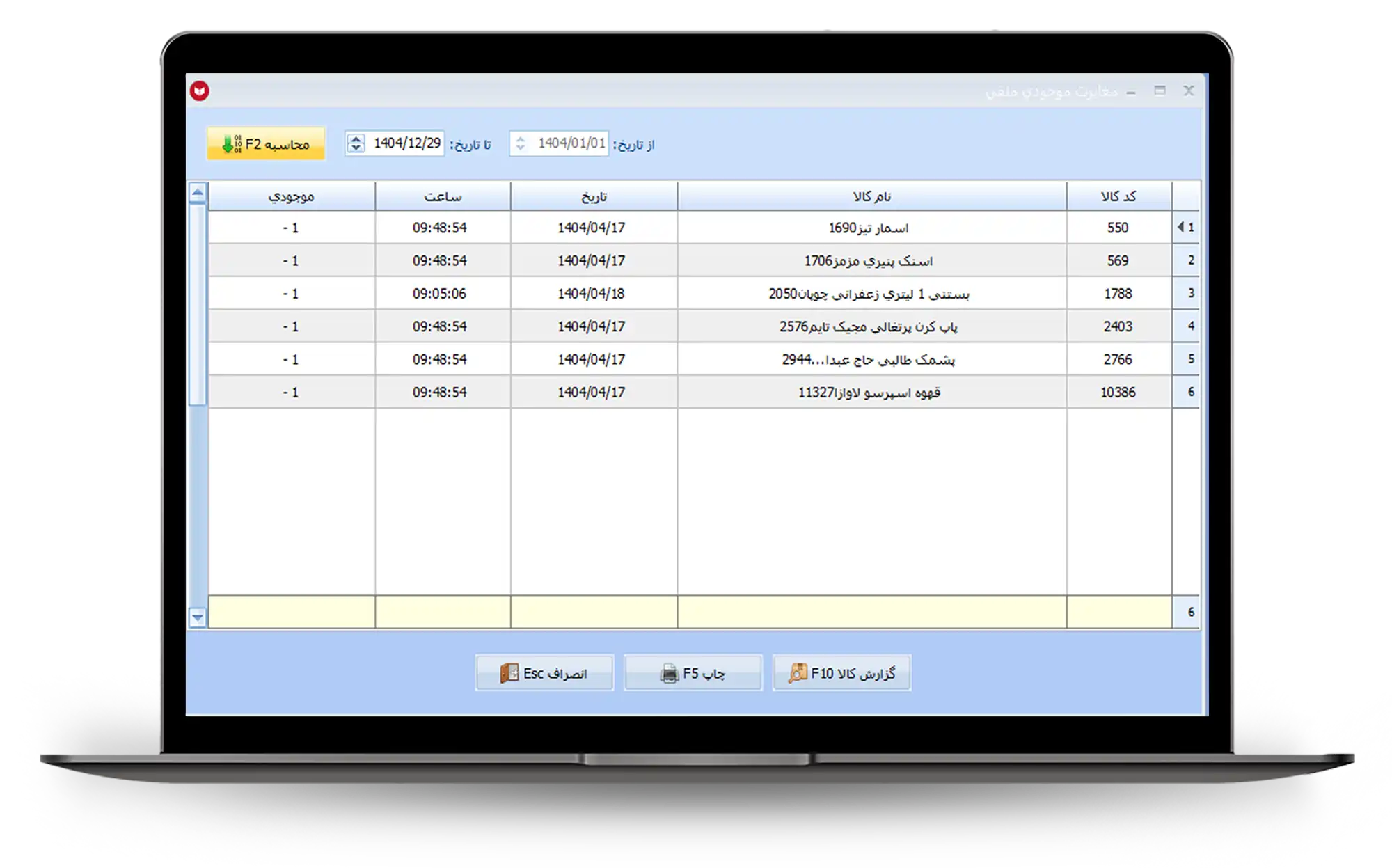
Task: Click the table scrollbar down arrow
Action: [198, 617]
